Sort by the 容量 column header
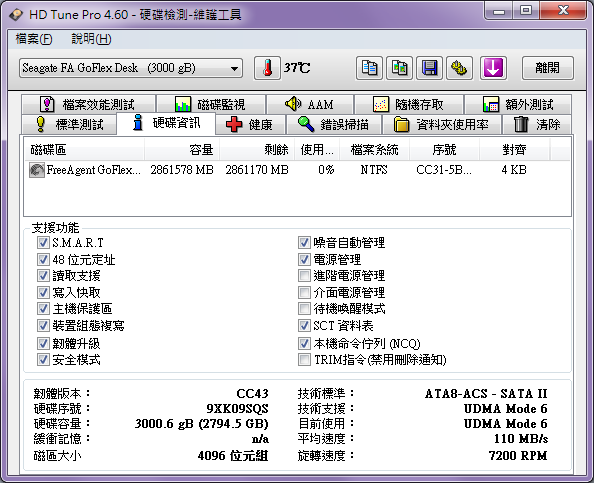This screenshot has width=594, height=483. click(x=182, y=150)
